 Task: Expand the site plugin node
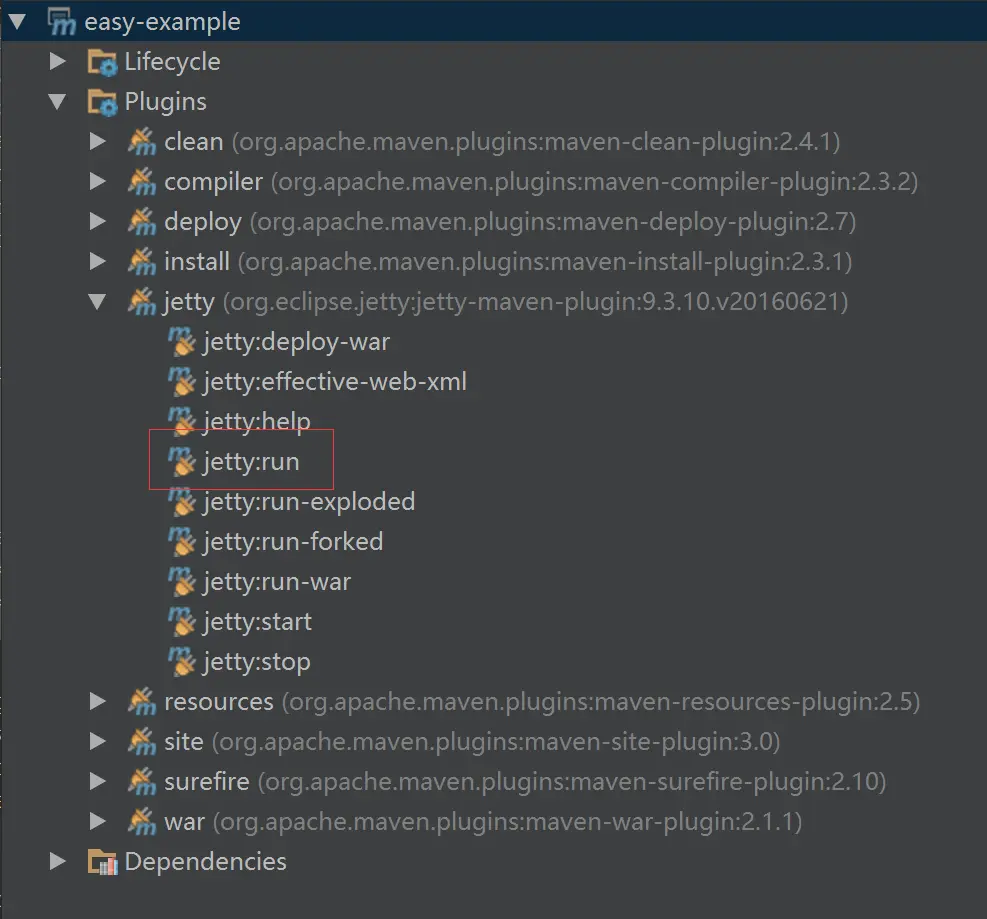coord(98,741)
